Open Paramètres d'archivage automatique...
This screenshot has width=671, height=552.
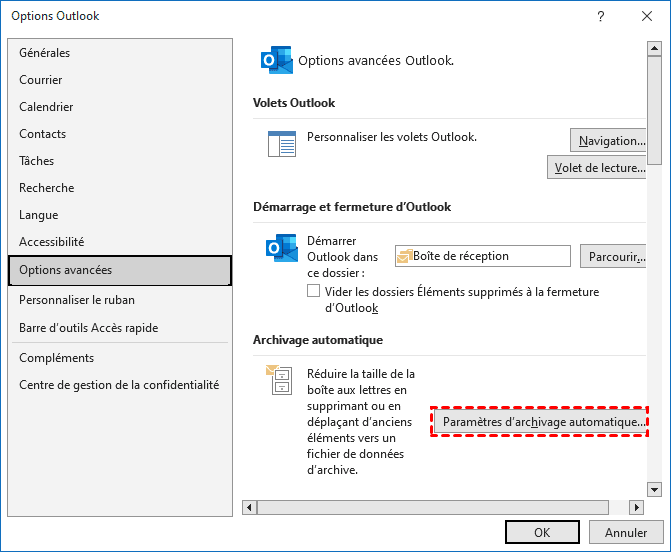[x=540, y=422]
